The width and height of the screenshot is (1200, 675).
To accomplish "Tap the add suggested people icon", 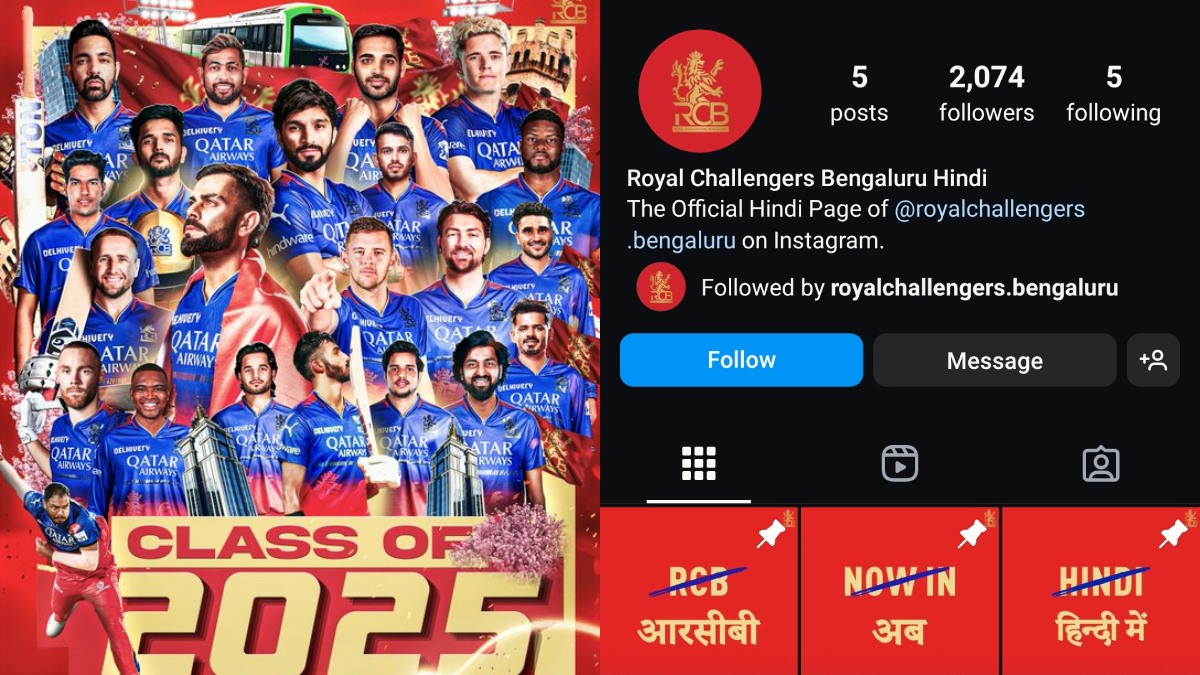I will click(1153, 360).
